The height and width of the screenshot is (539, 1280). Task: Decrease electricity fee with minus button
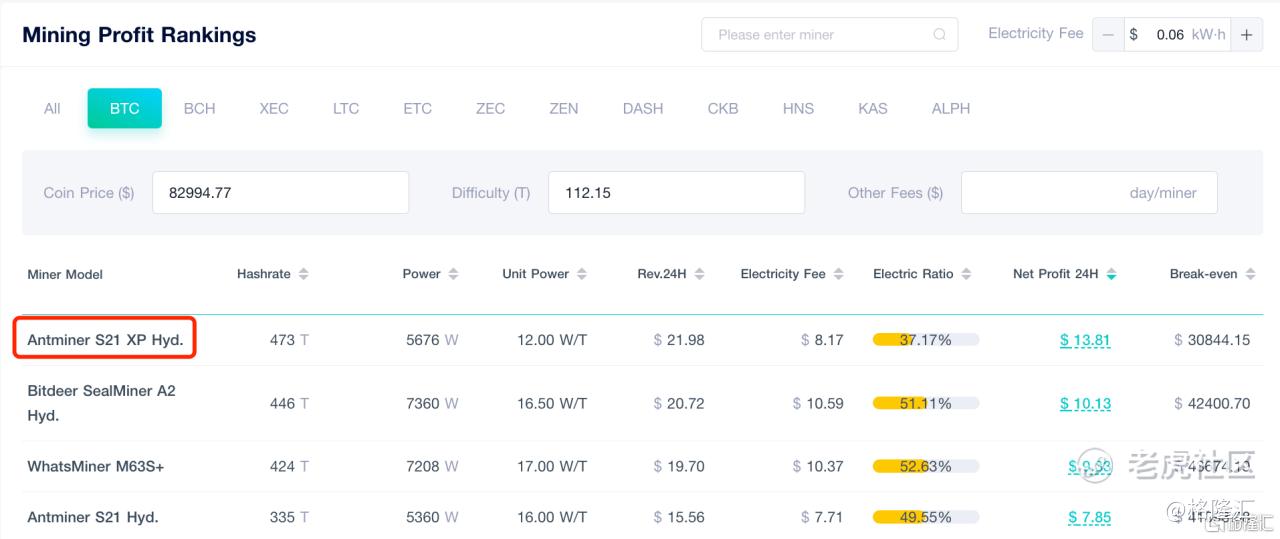click(1108, 34)
